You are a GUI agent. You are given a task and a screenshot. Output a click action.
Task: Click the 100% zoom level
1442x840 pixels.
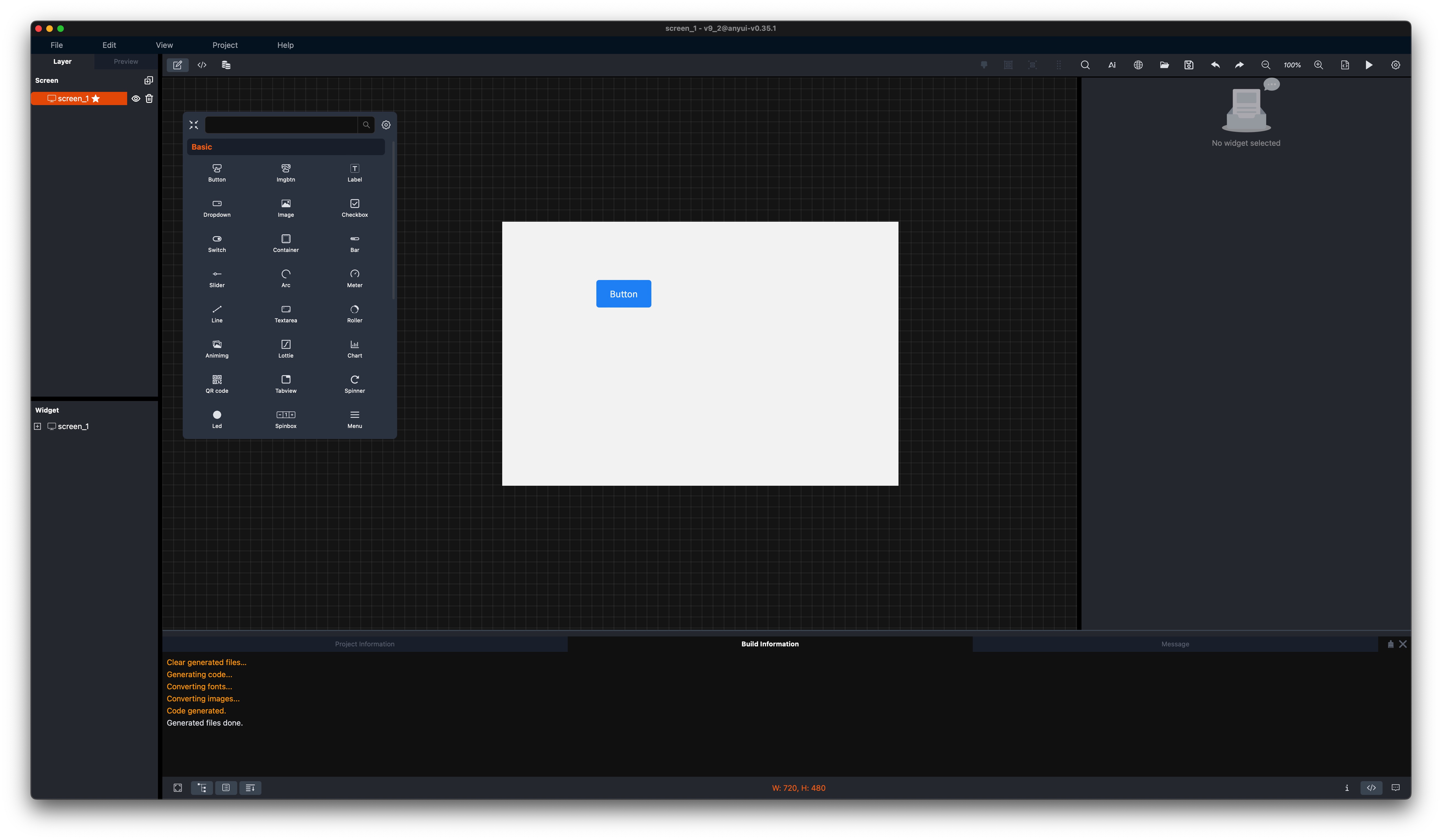tap(1291, 65)
